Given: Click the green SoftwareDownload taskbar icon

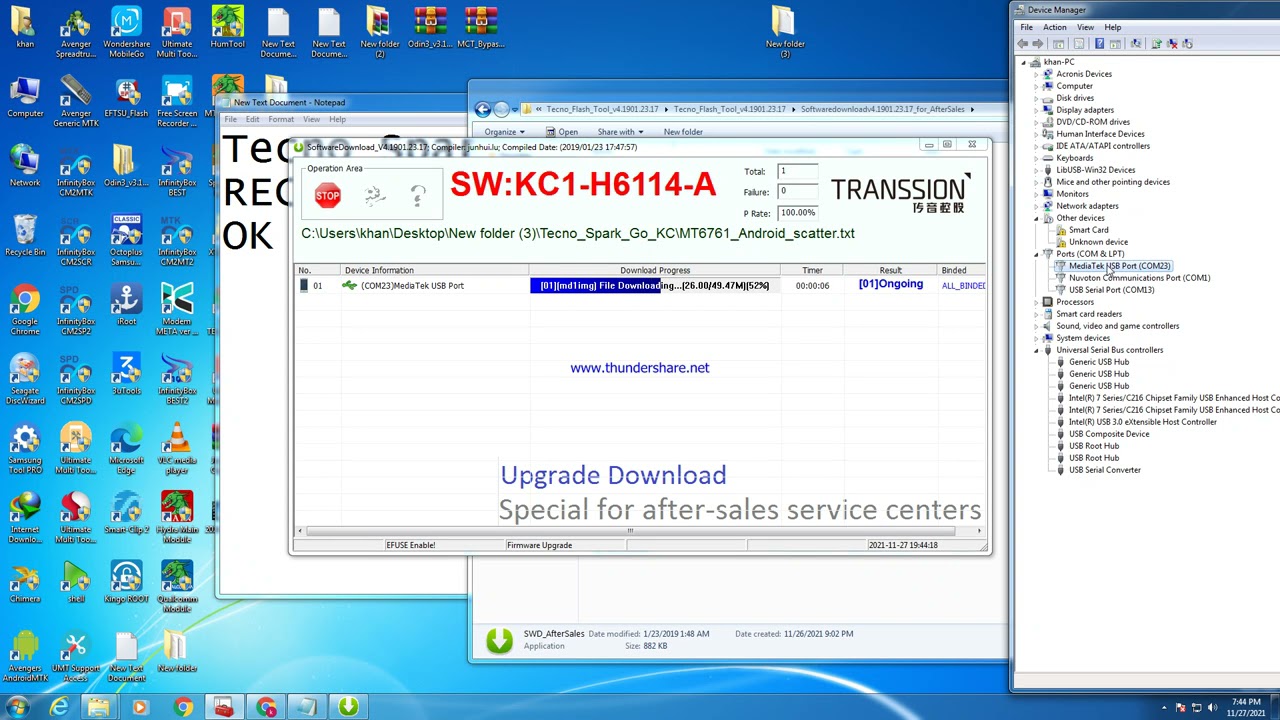Looking at the screenshot, I should 347,707.
